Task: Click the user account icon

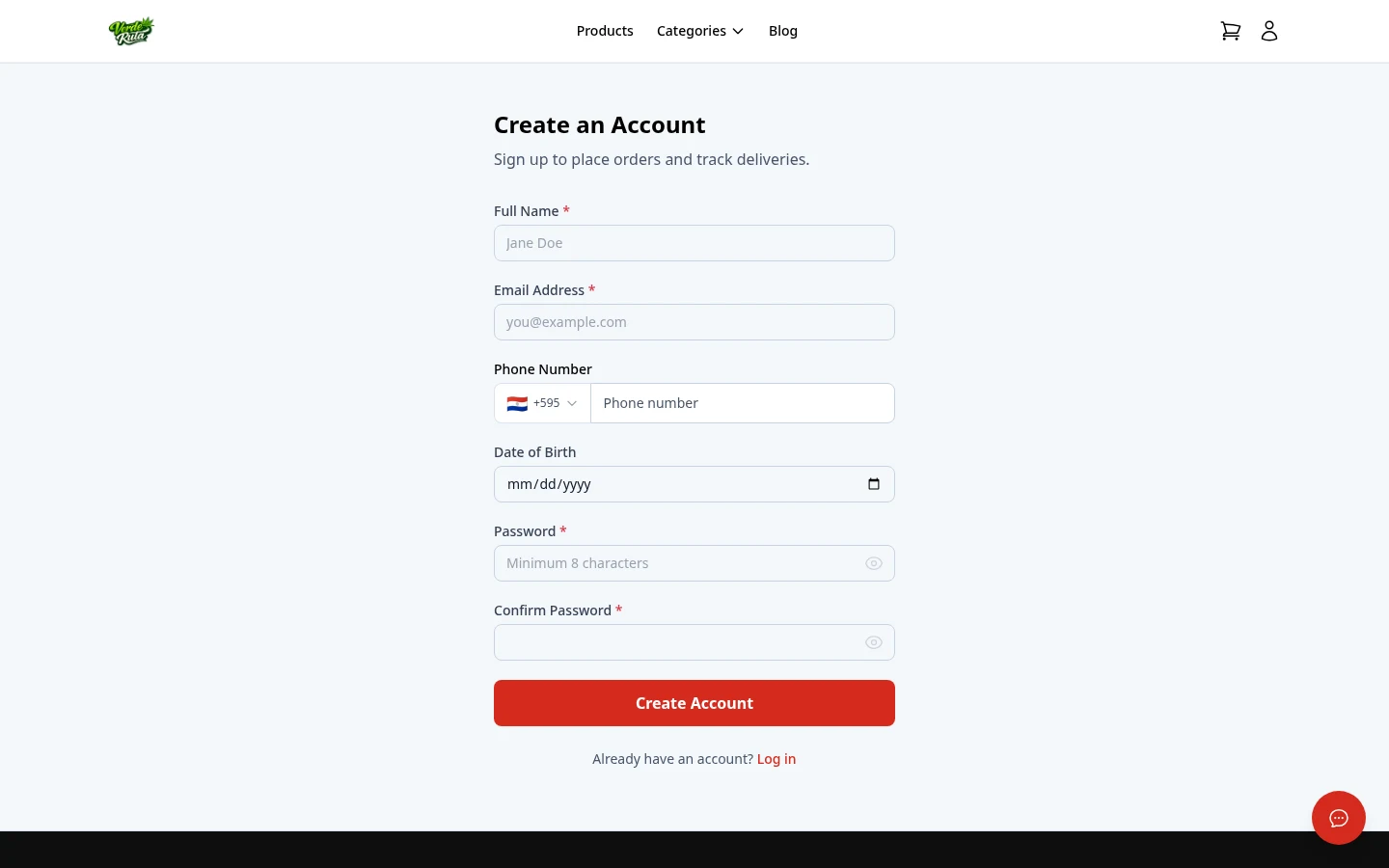Action: (x=1269, y=31)
